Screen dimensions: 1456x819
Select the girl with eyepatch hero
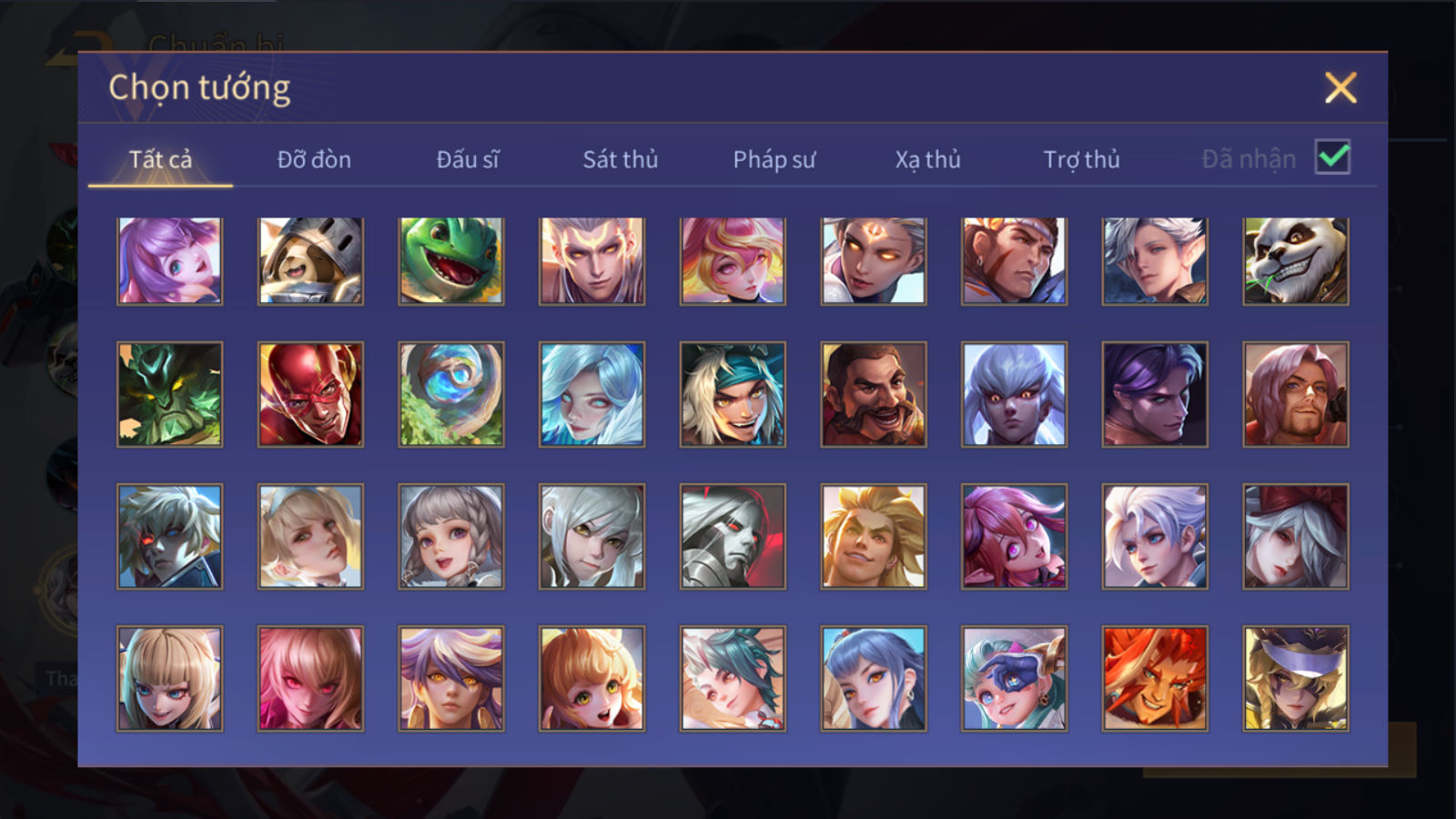[x=1015, y=678]
